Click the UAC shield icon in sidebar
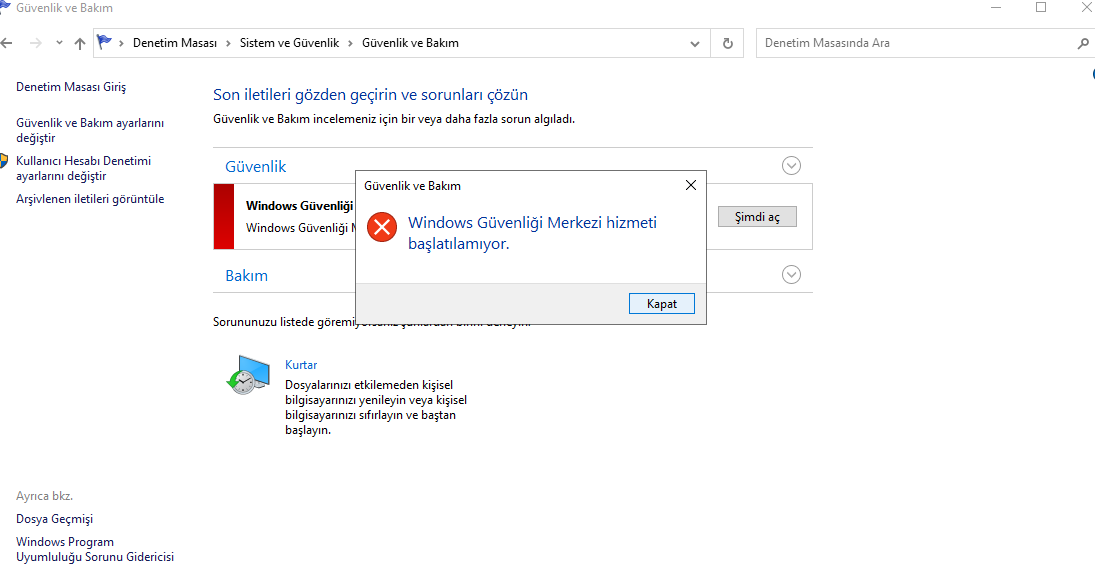Screen dimensions: 1095x584 point(3,161)
